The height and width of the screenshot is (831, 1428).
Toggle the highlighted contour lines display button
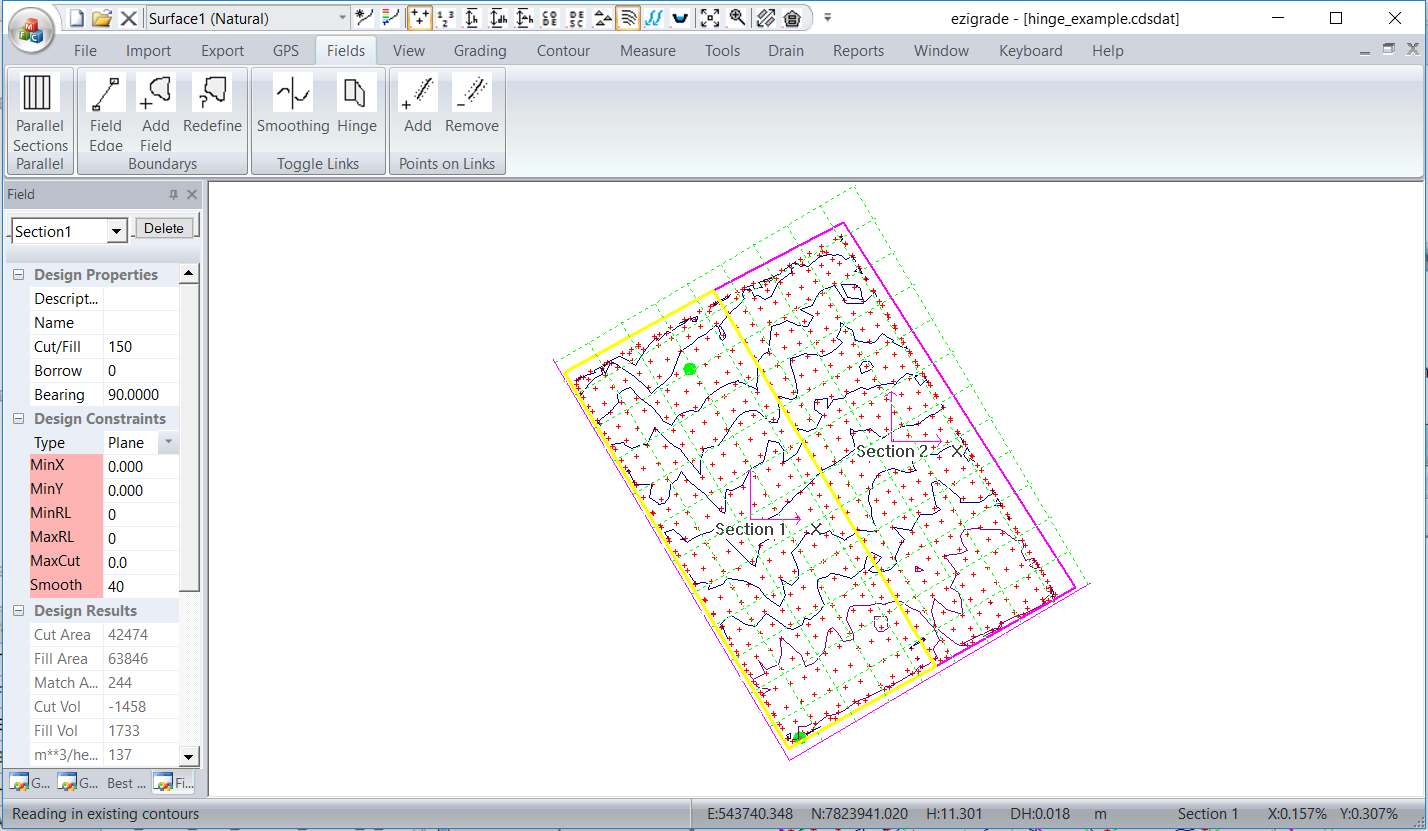tap(628, 17)
